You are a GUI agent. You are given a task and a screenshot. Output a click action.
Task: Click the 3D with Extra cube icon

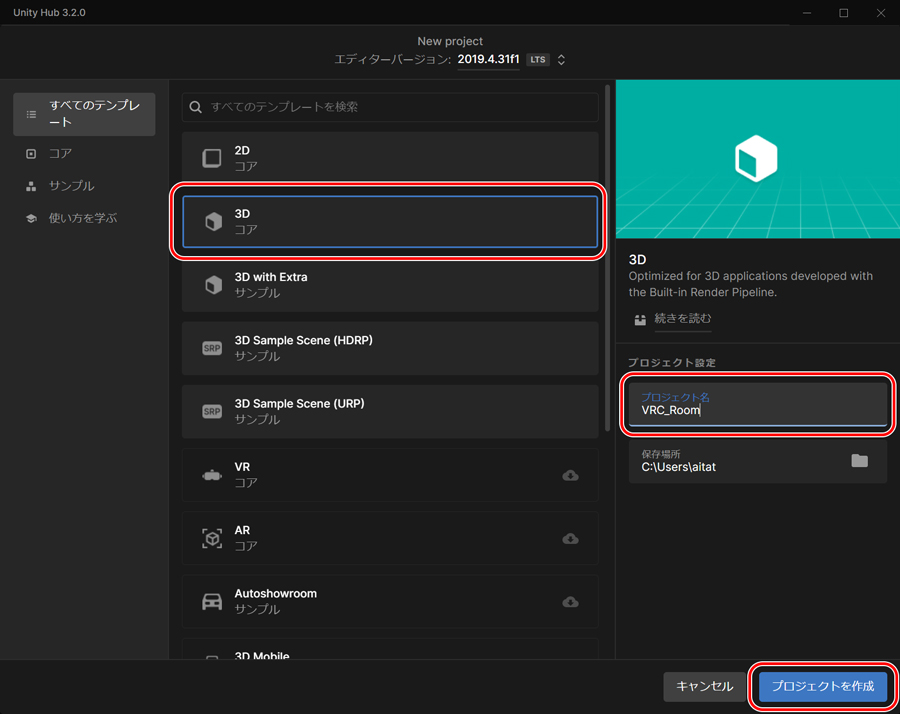click(212, 285)
